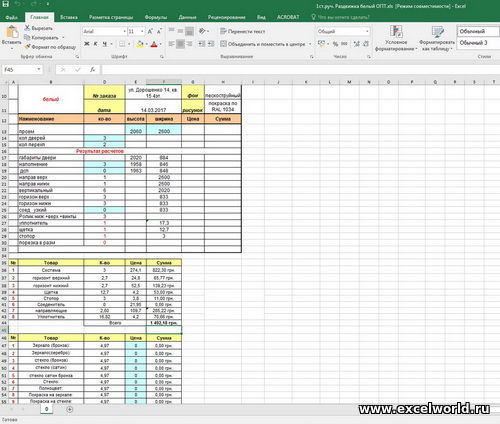Switch to the Вставка ribbon tab
The height and width of the screenshot is (424, 500).
(69, 17)
